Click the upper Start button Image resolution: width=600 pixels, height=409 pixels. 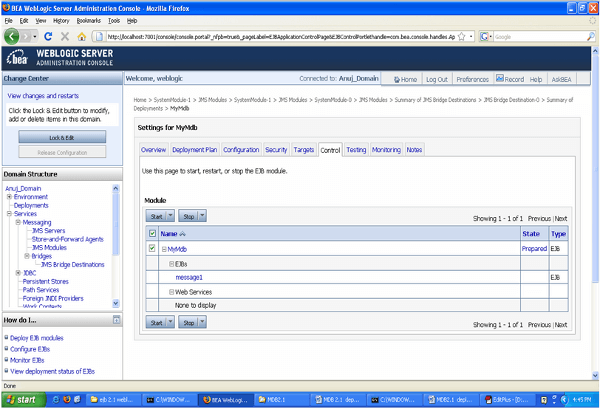(157, 216)
